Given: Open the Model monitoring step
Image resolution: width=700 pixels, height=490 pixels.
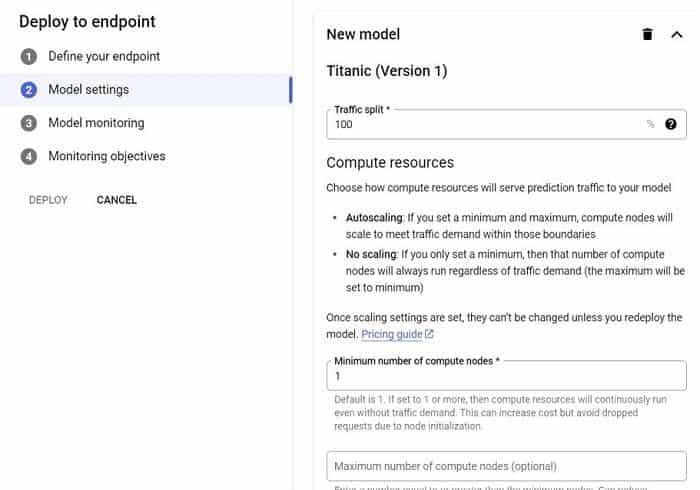Looking at the screenshot, I should pyautogui.click(x=96, y=123).
